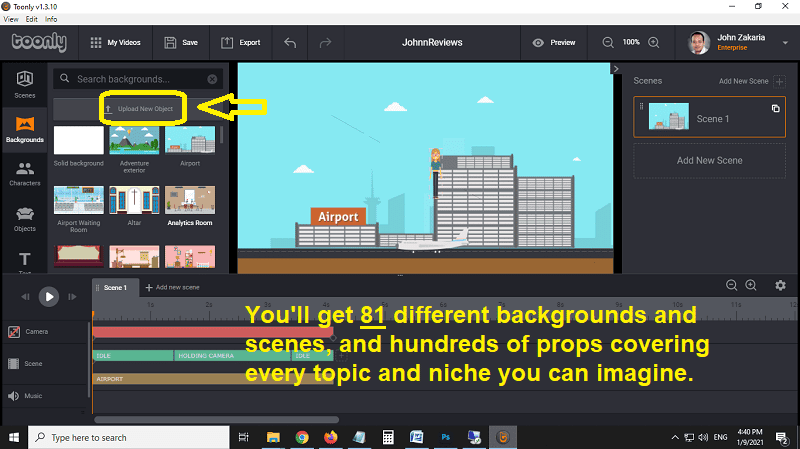Undo the last action
Screen dimensions: 800x449
pos(290,43)
